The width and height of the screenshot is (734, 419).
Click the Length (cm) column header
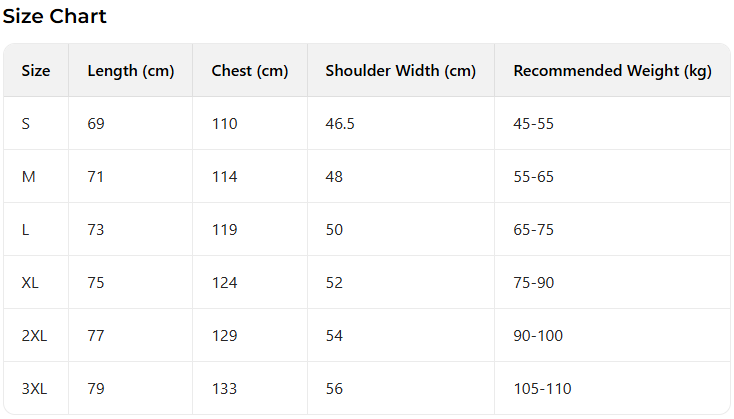tap(130, 71)
